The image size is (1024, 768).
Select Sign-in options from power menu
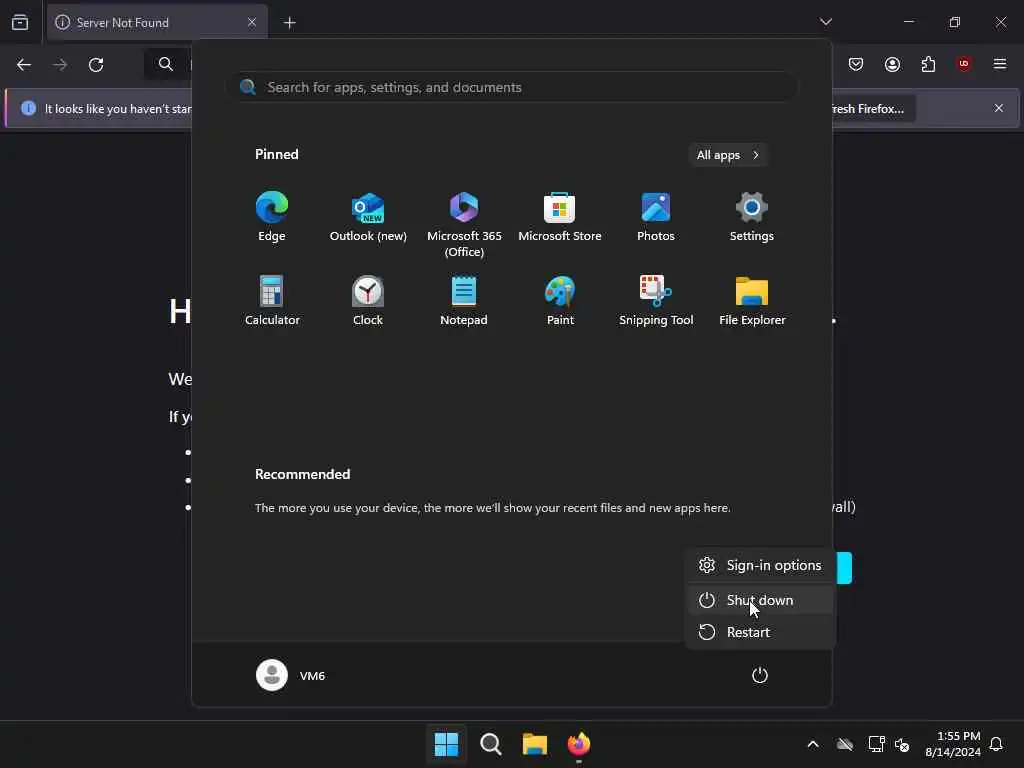760,566
